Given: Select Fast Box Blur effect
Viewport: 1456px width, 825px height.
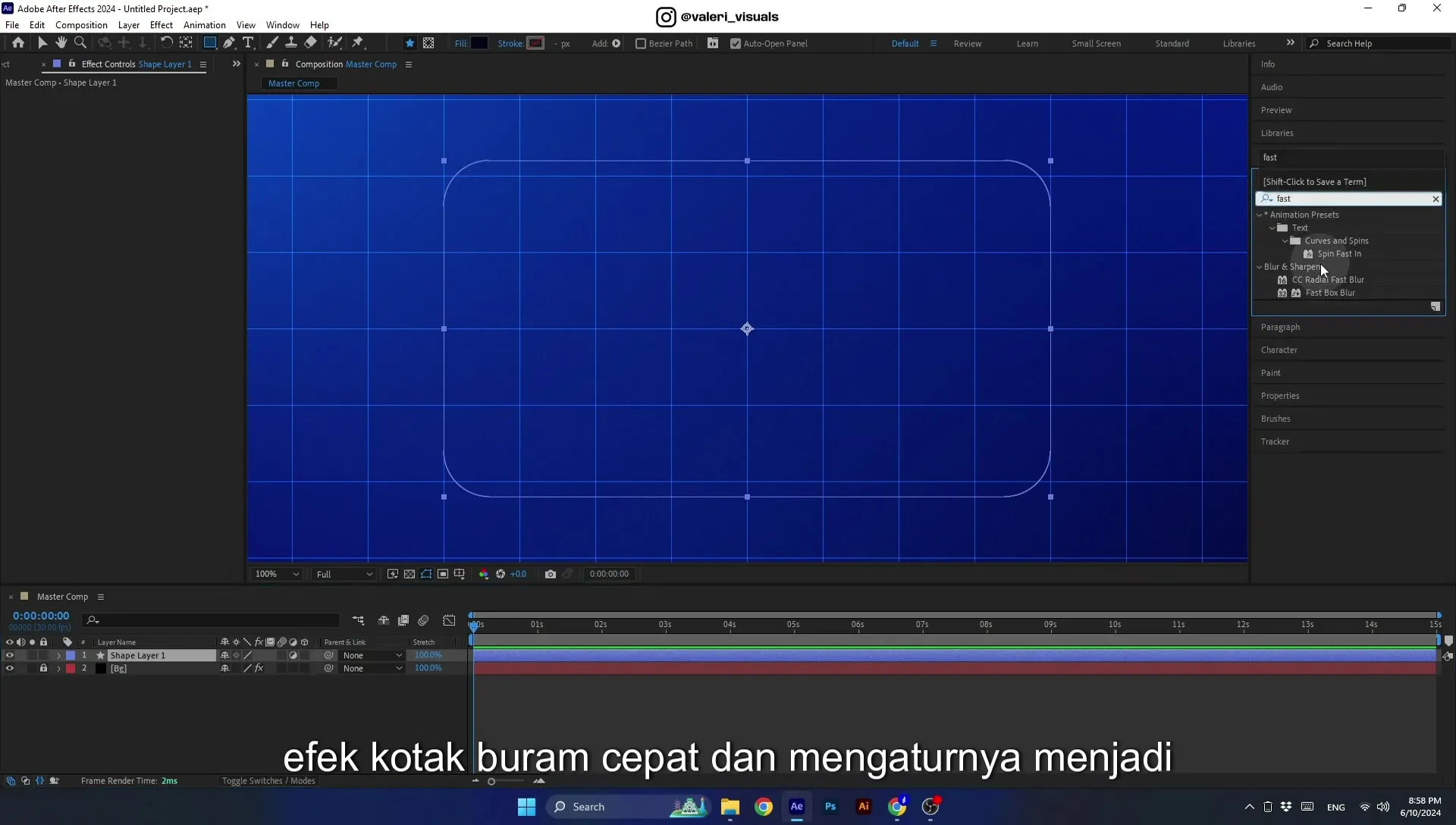Looking at the screenshot, I should [x=1330, y=293].
